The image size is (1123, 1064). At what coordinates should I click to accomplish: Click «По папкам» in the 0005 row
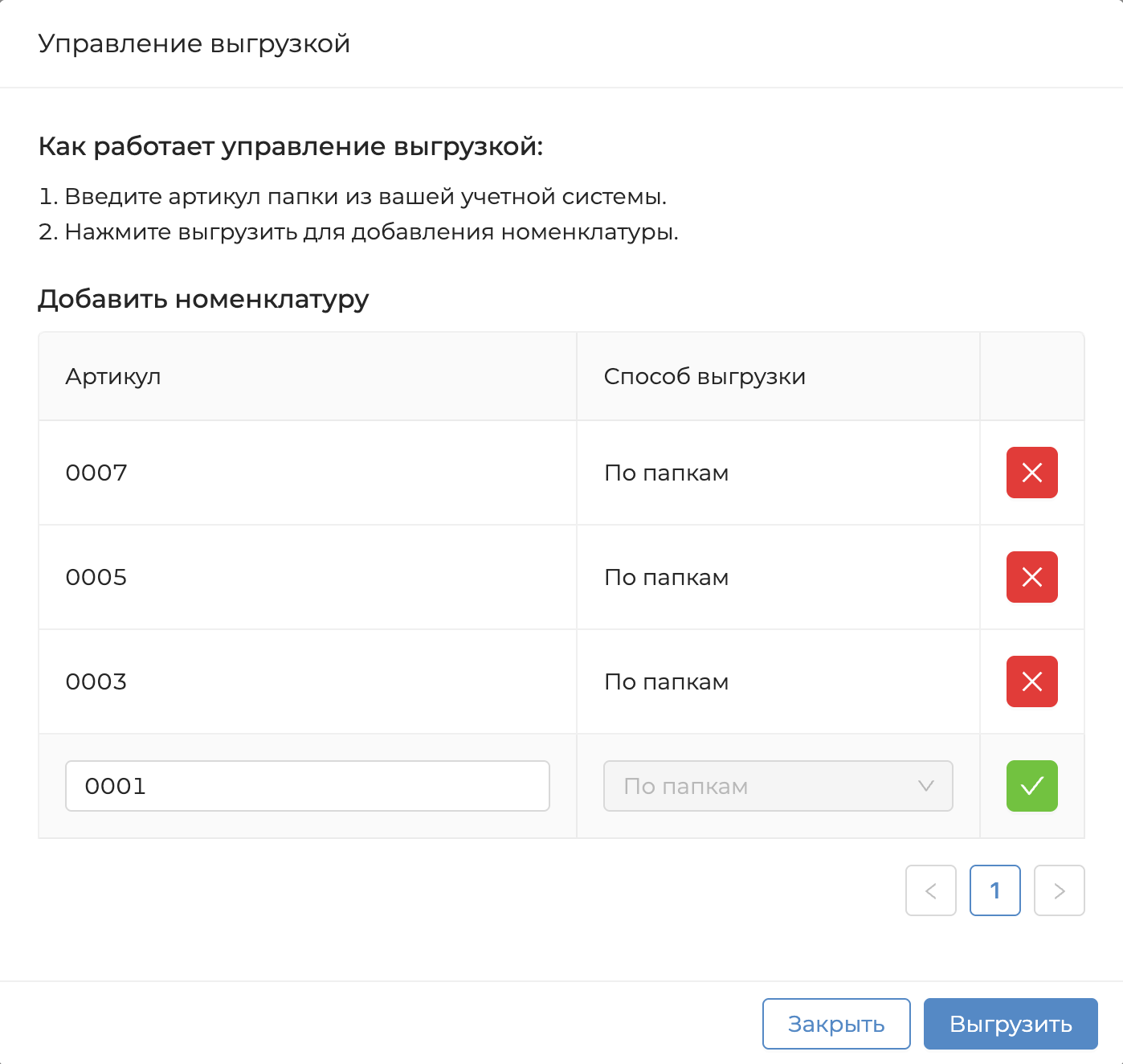666,577
